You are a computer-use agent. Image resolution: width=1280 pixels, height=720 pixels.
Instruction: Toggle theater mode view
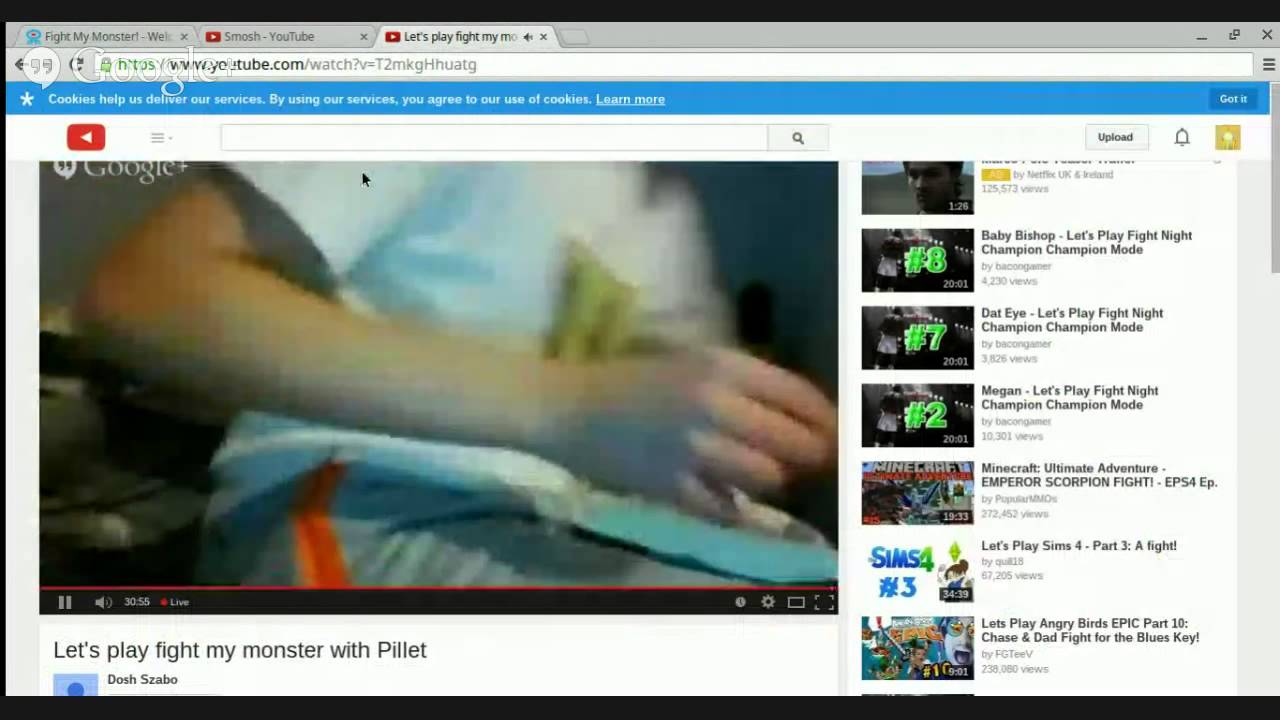coord(796,602)
